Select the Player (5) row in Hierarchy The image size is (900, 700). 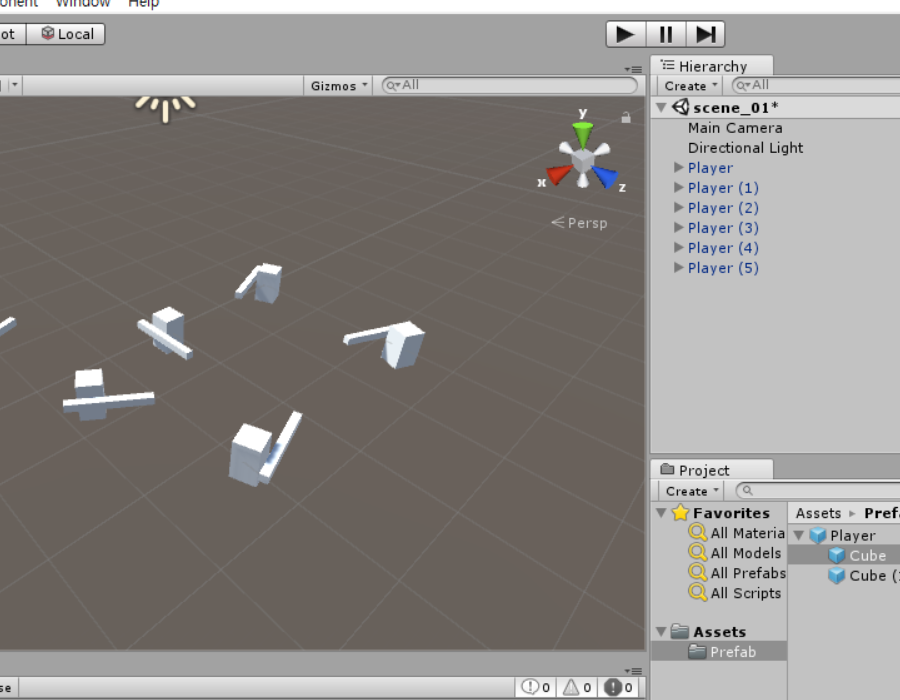pyautogui.click(x=776, y=268)
